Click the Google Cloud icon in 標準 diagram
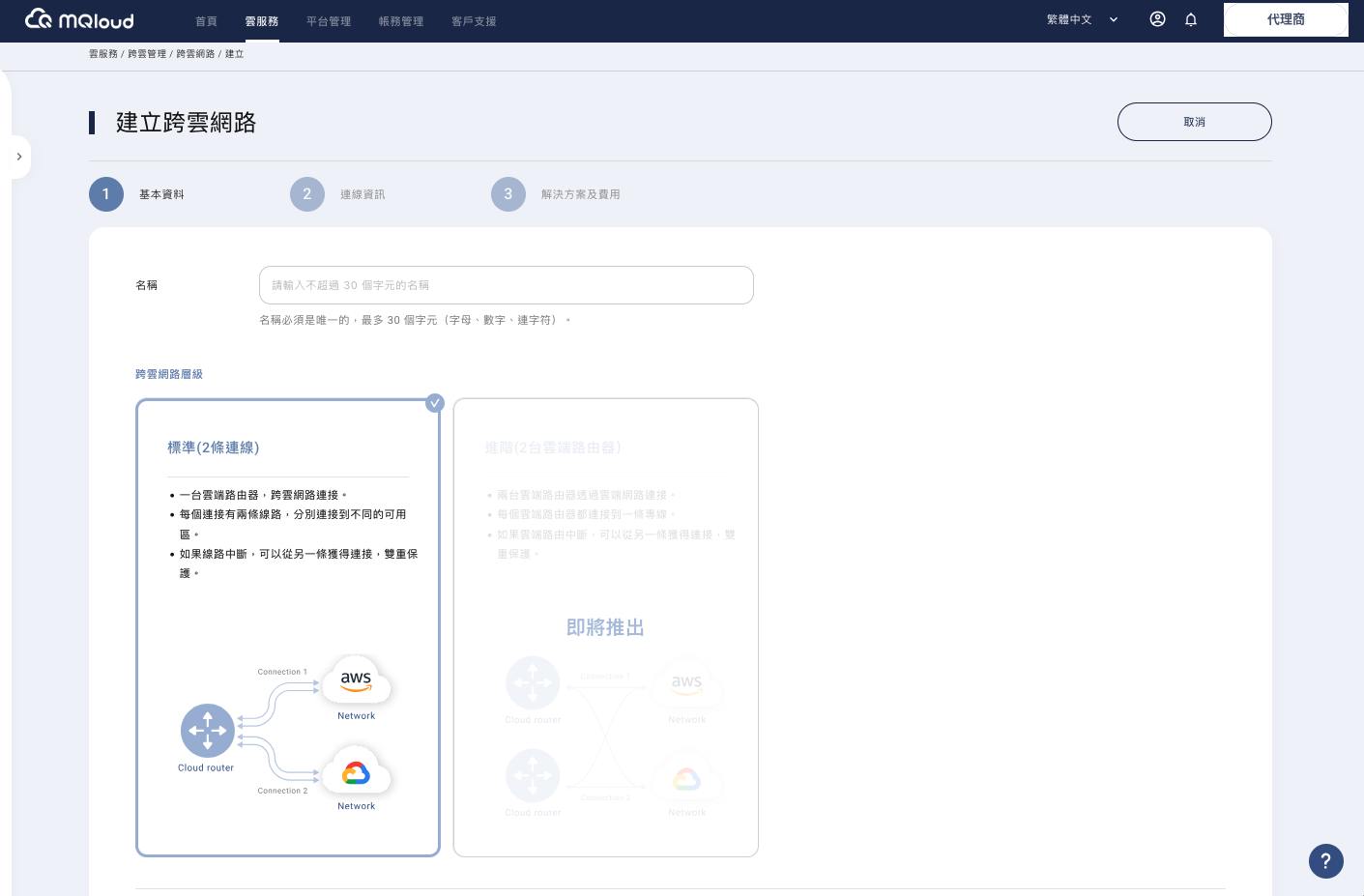Viewport: 1364px width, 896px height. click(x=357, y=771)
